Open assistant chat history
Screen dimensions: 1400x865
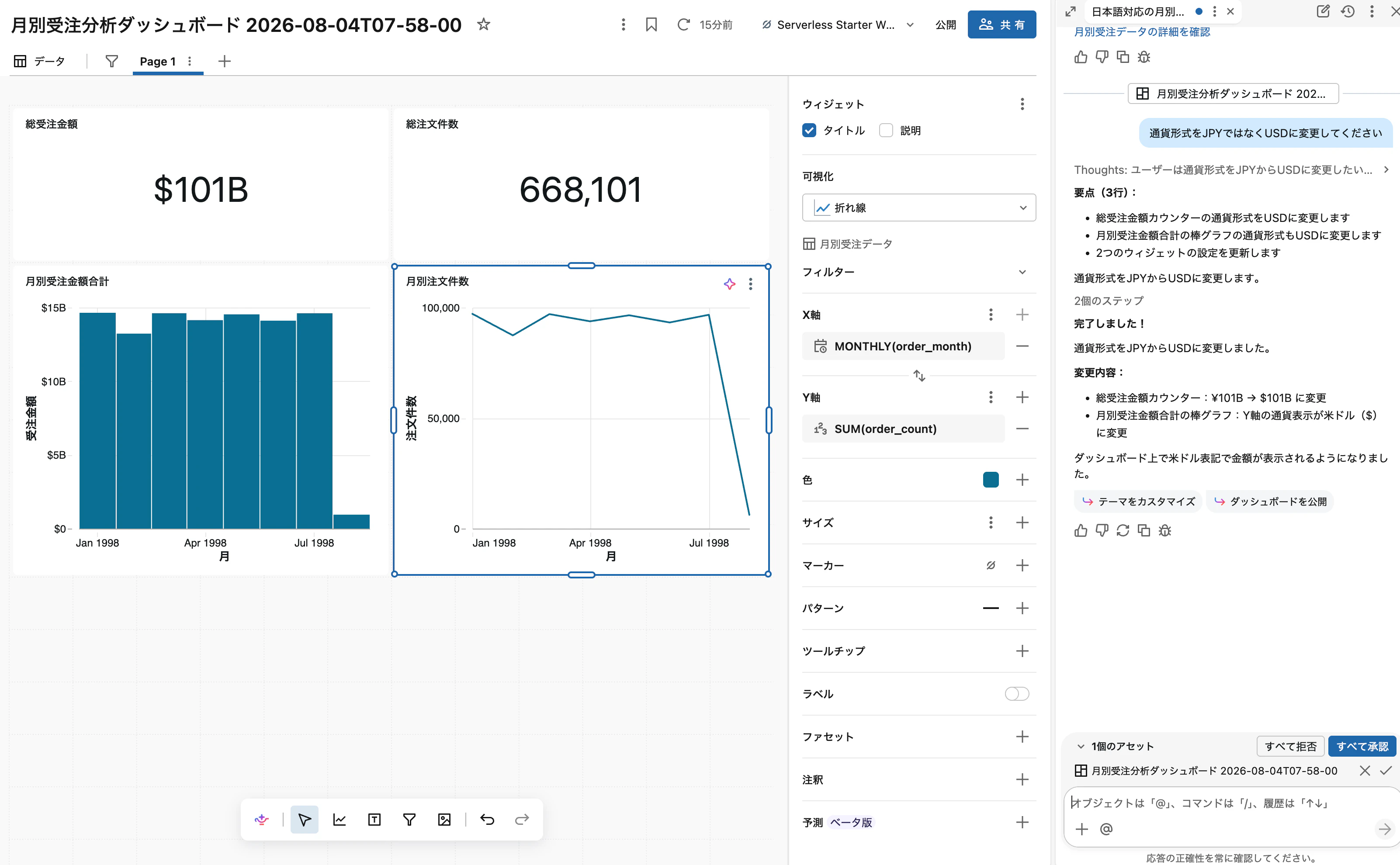click(x=1348, y=11)
